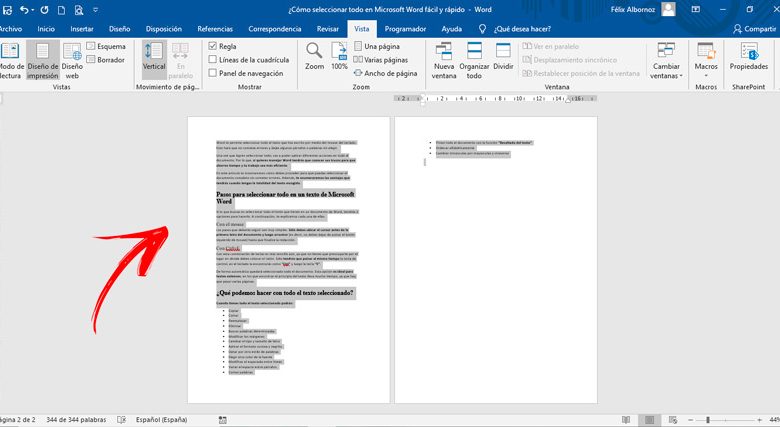Click the Compartir share button

pyautogui.click(x=754, y=29)
